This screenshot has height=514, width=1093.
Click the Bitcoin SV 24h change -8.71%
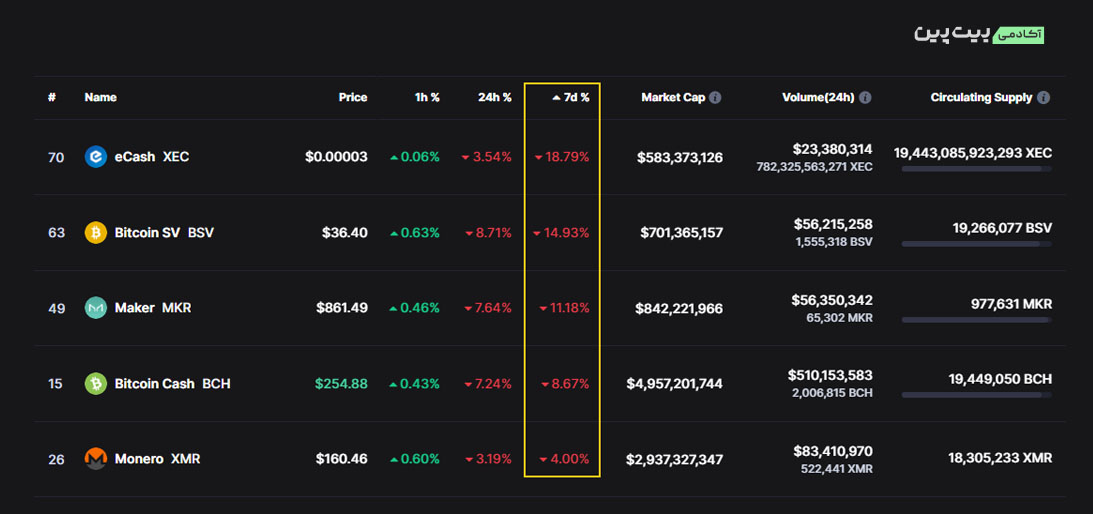tap(489, 233)
